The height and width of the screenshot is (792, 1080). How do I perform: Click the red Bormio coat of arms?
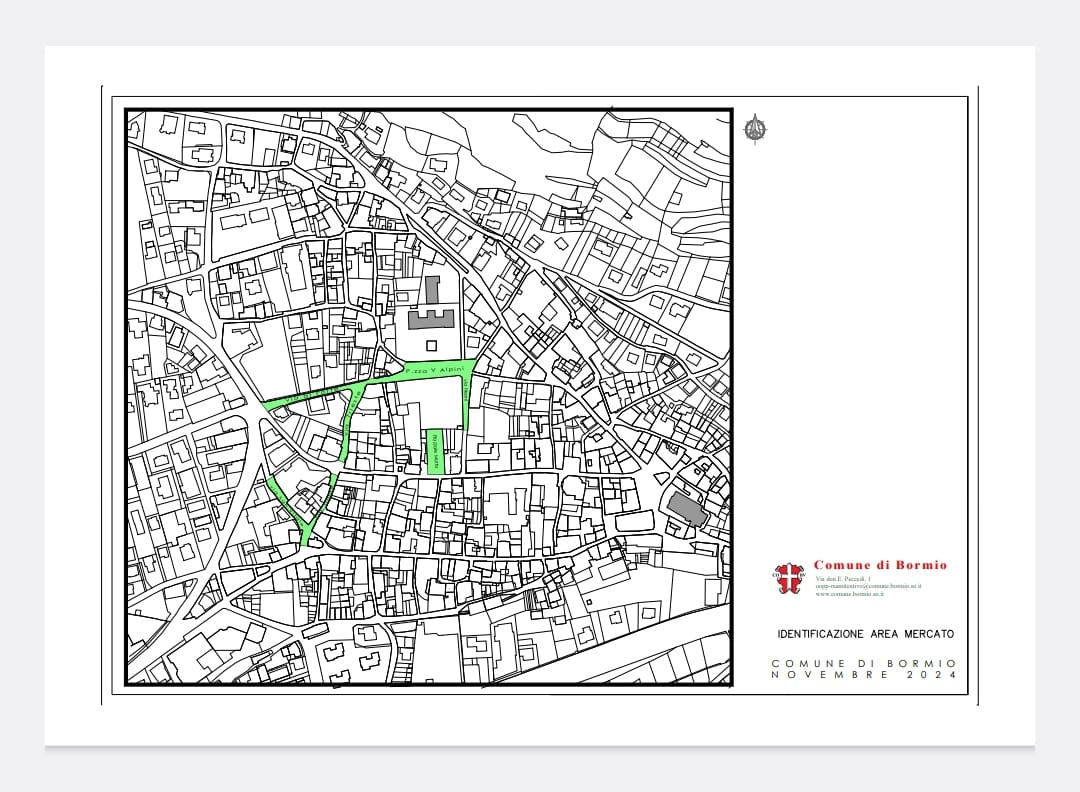point(789,579)
